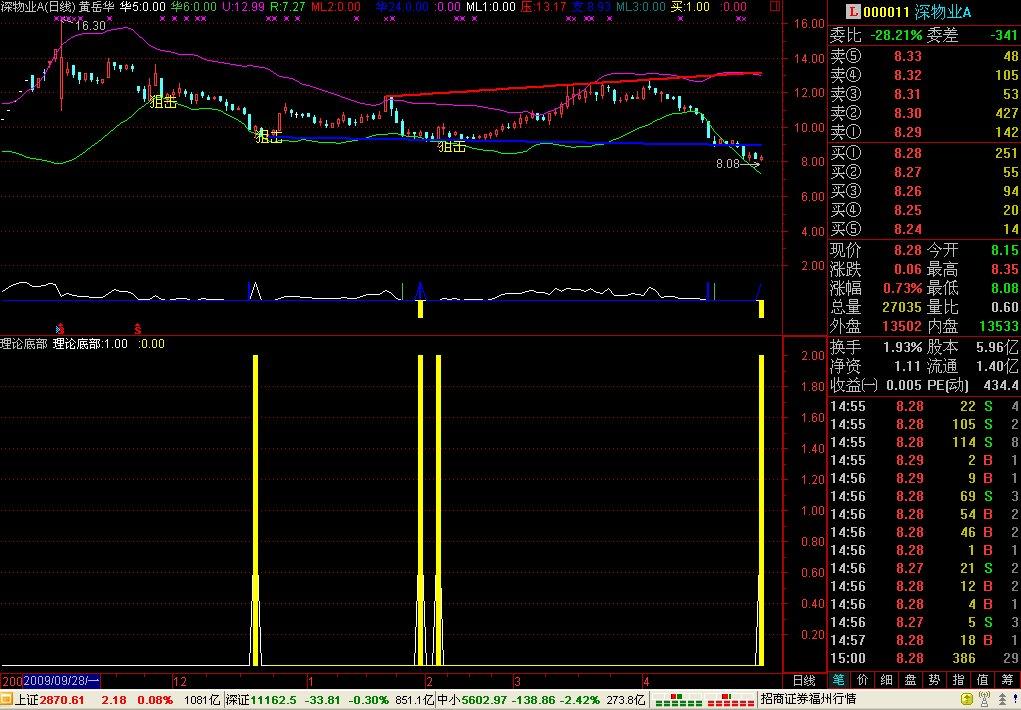Click the second red S marker below the chart
The image size is (1021, 710).
coord(137,328)
